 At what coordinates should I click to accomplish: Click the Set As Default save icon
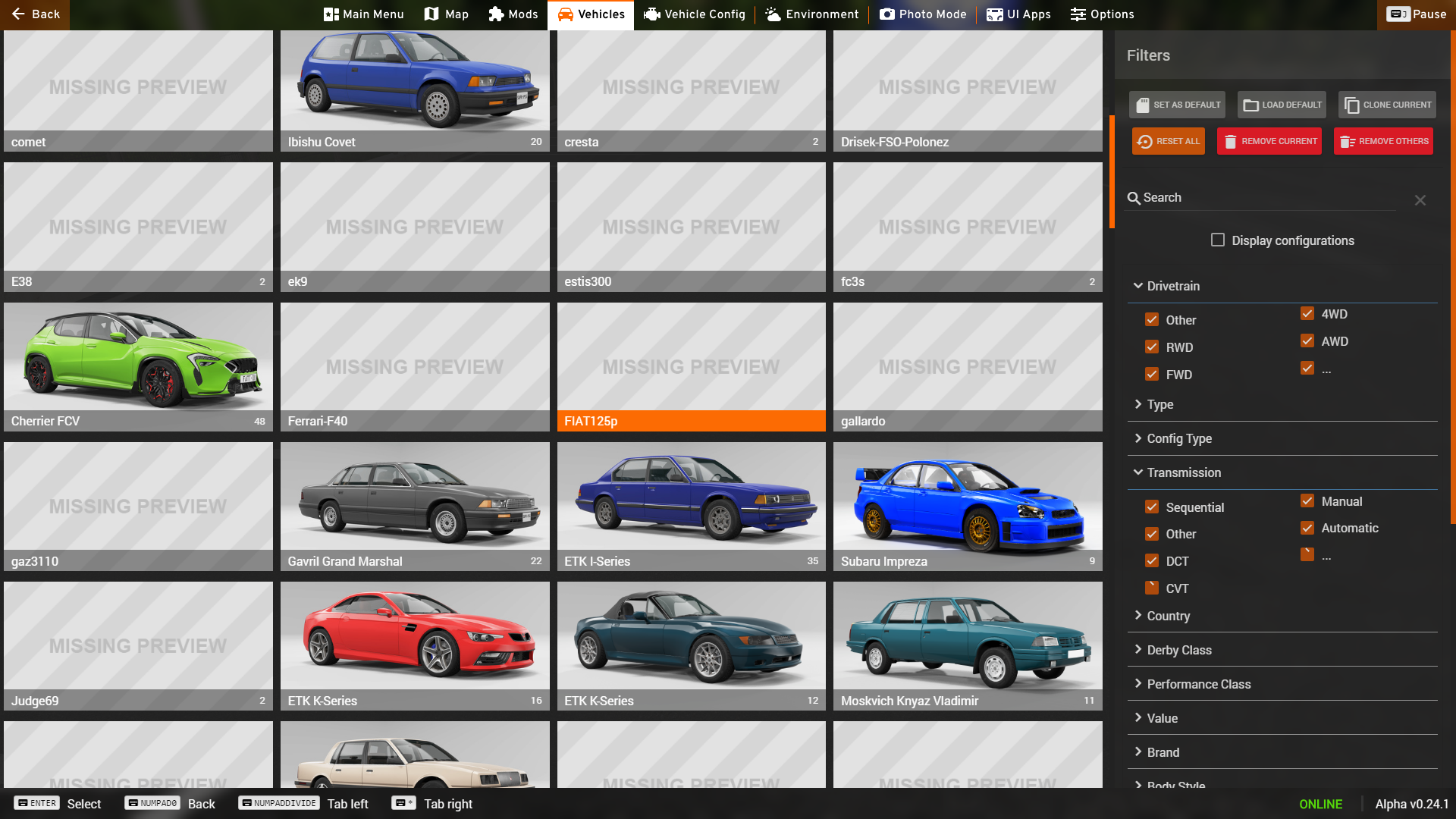1143,105
